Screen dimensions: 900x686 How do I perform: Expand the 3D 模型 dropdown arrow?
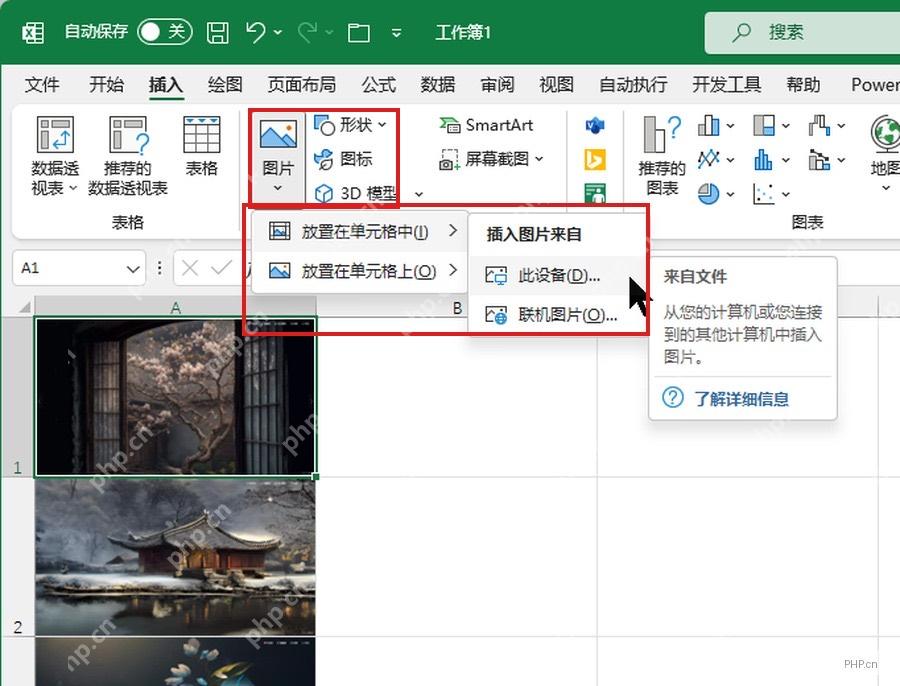point(419,194)
